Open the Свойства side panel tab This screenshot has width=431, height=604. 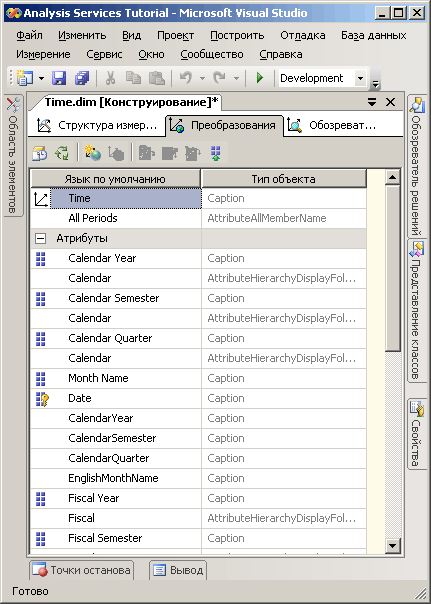(x=416, y=434)
